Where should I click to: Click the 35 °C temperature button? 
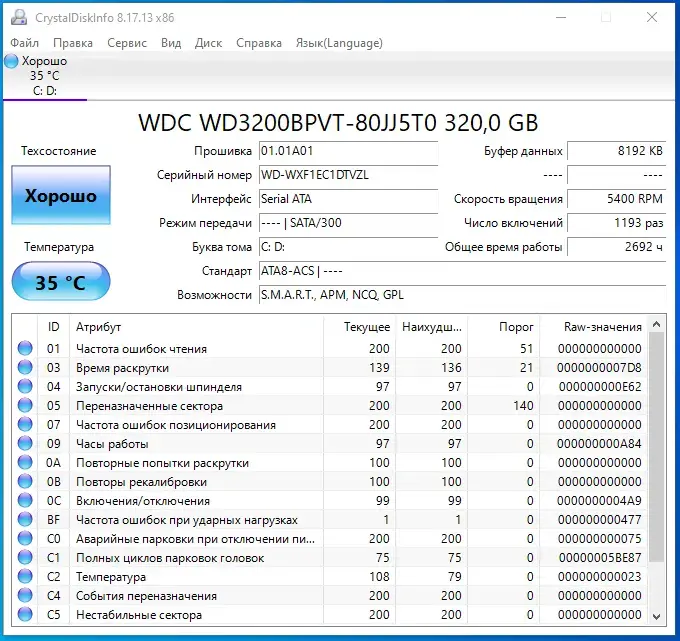(x=61, y=282)
